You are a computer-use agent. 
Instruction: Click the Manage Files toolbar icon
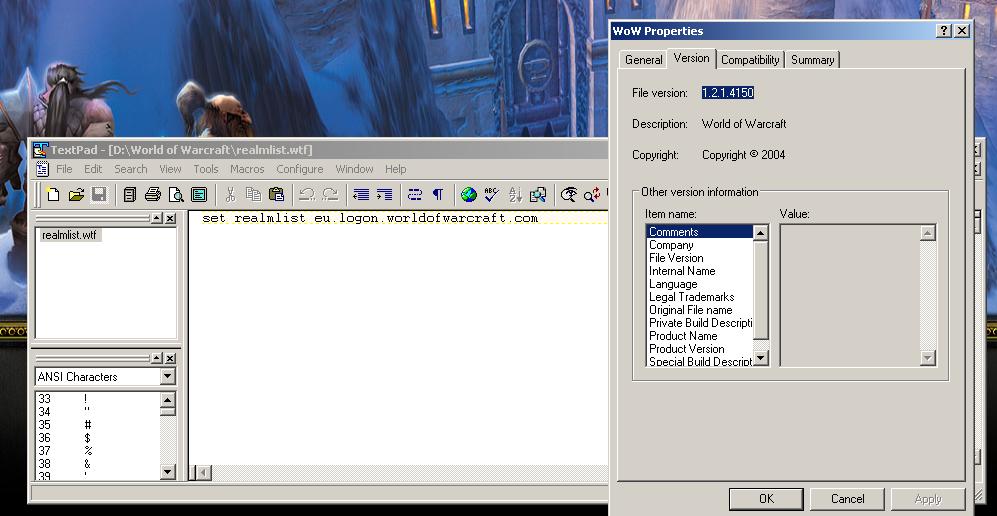click(130, 194)
